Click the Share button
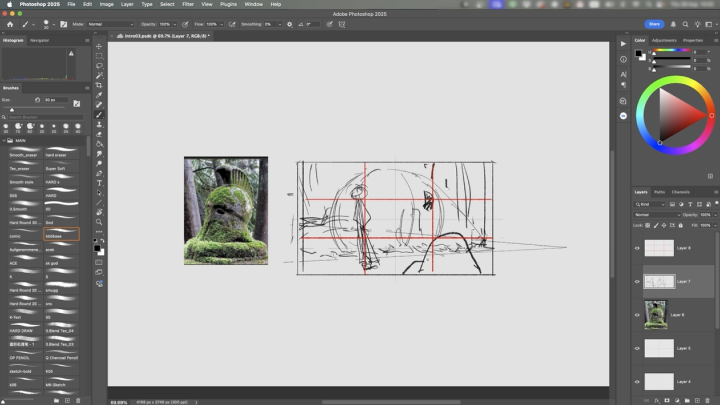 coord(654,24)
